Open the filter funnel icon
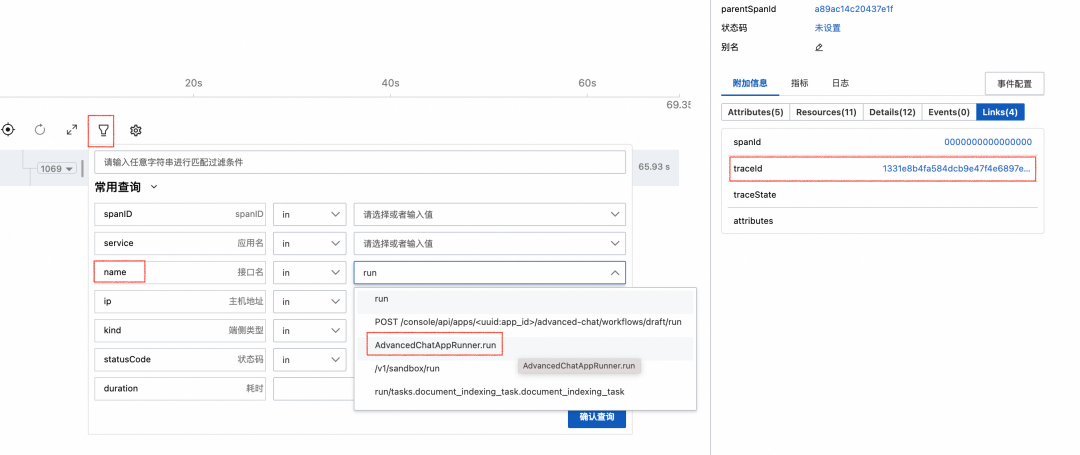1080x455 pixels. pyautogui.click(x=103, y=130)
